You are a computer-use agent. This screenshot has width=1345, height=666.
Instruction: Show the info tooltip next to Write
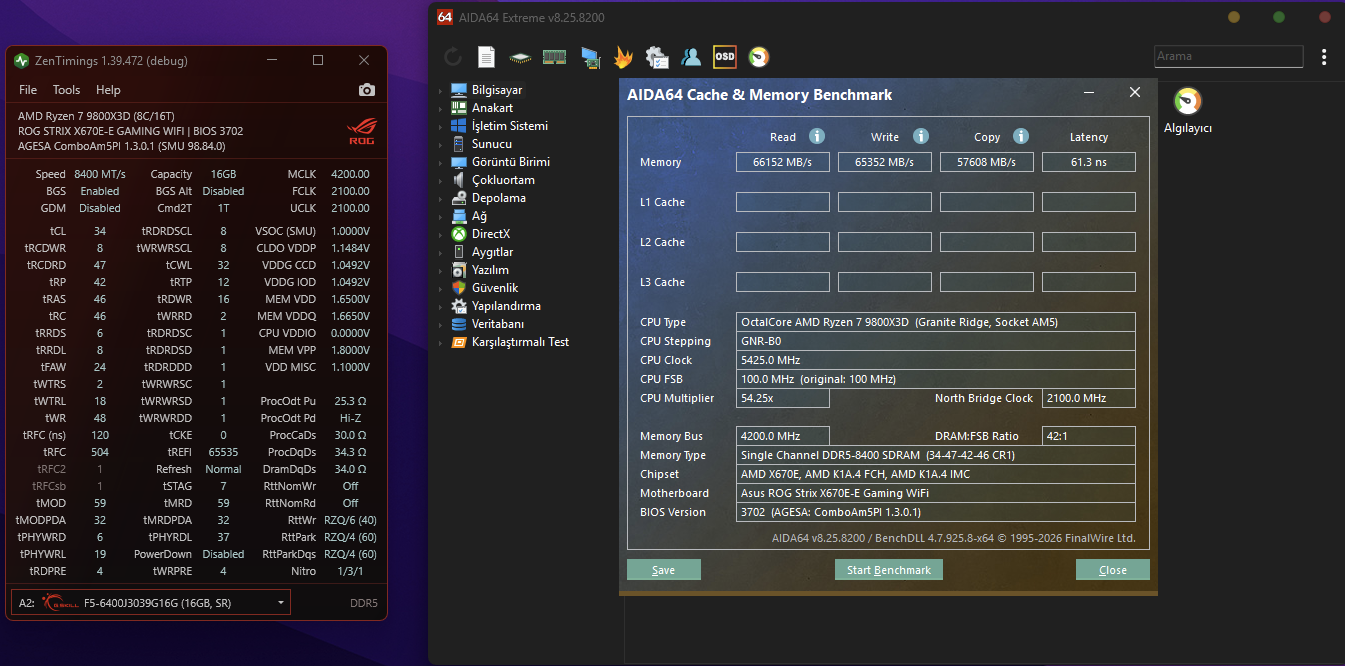point(921,137)
